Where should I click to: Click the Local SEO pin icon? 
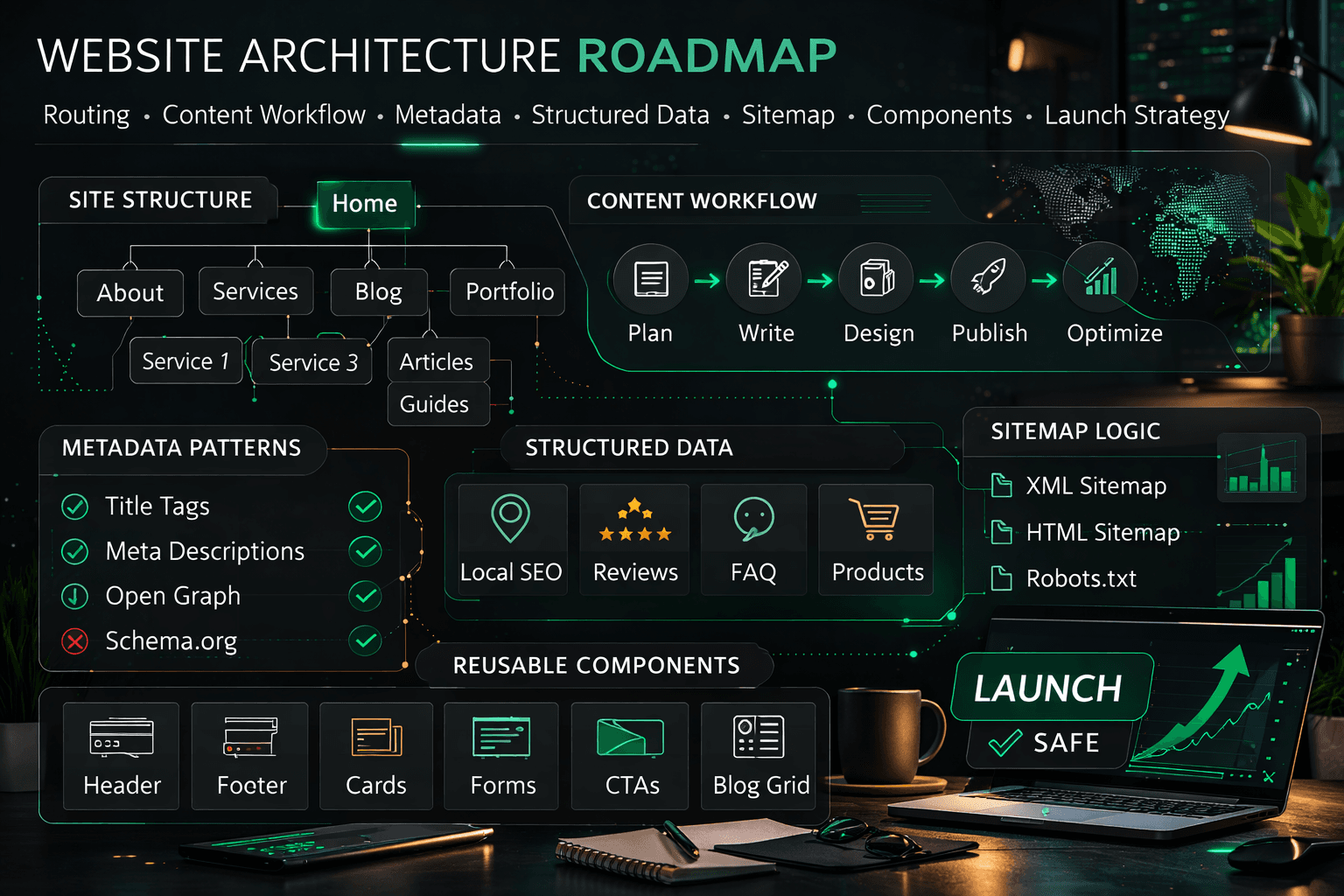coord(511,518)
